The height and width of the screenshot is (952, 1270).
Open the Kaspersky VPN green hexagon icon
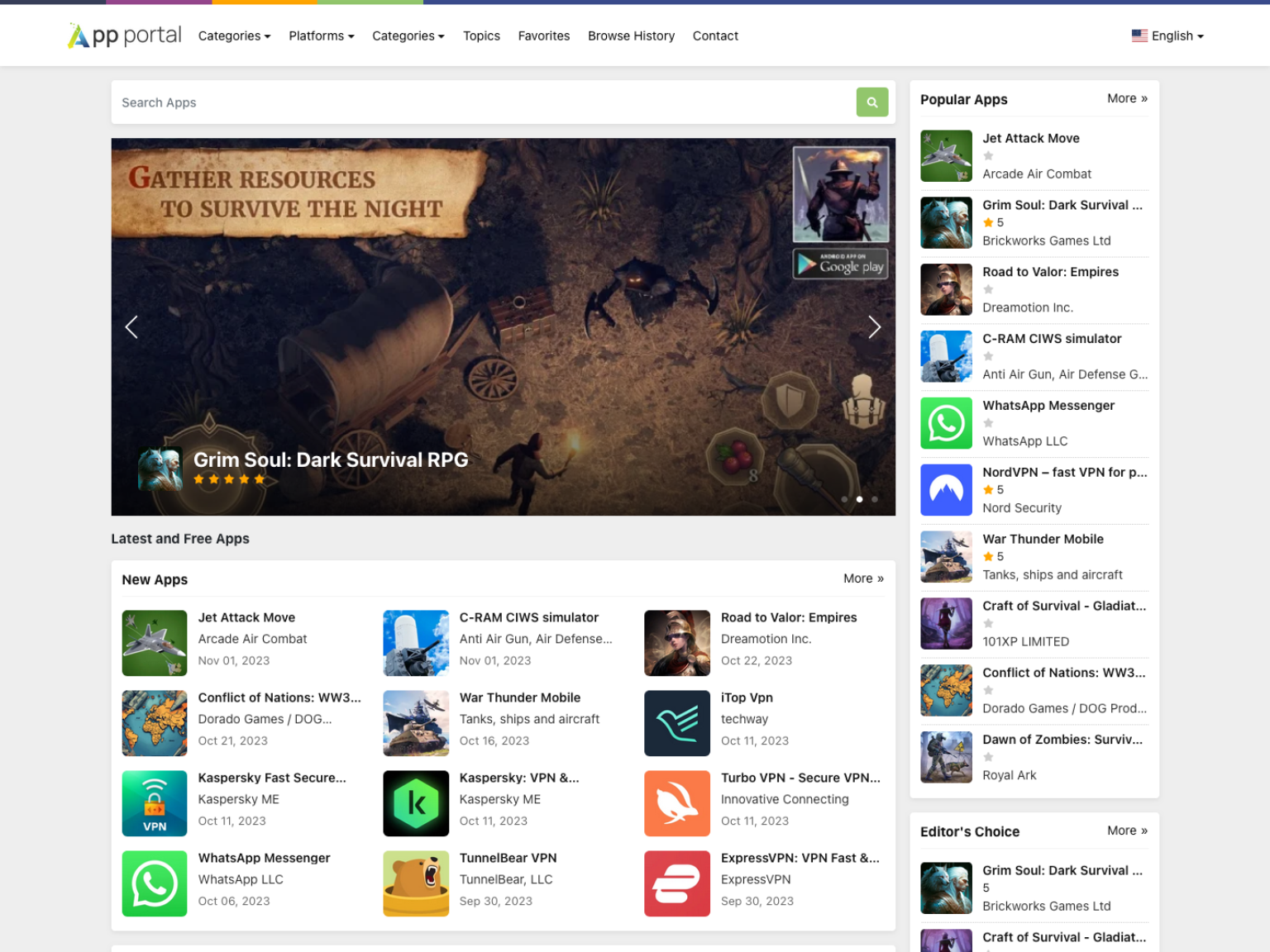pyautogui.click(x=416, y=803)
